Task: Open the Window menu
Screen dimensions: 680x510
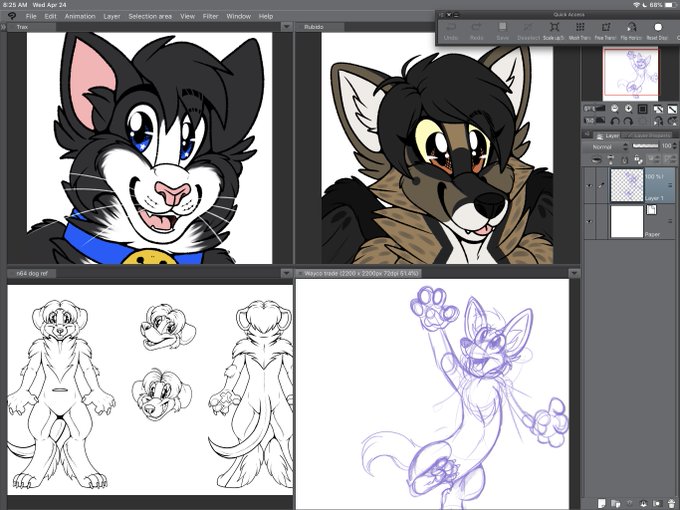Action: pyautogui.click(x=239, y=16)
